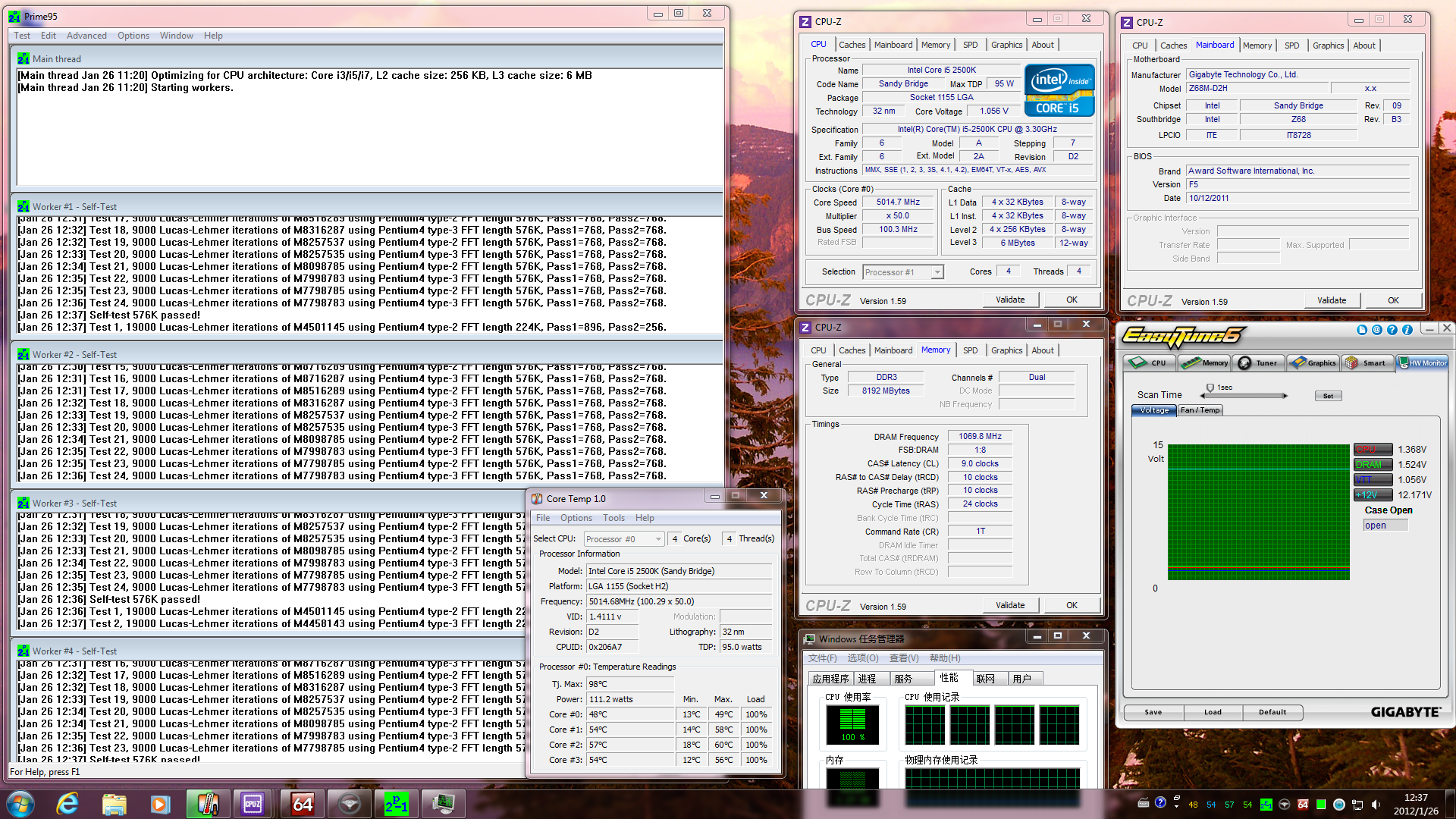Click the Scan Time slider handle
The height and width of the screenshot is (819, 1456).
coord(1210,389)
